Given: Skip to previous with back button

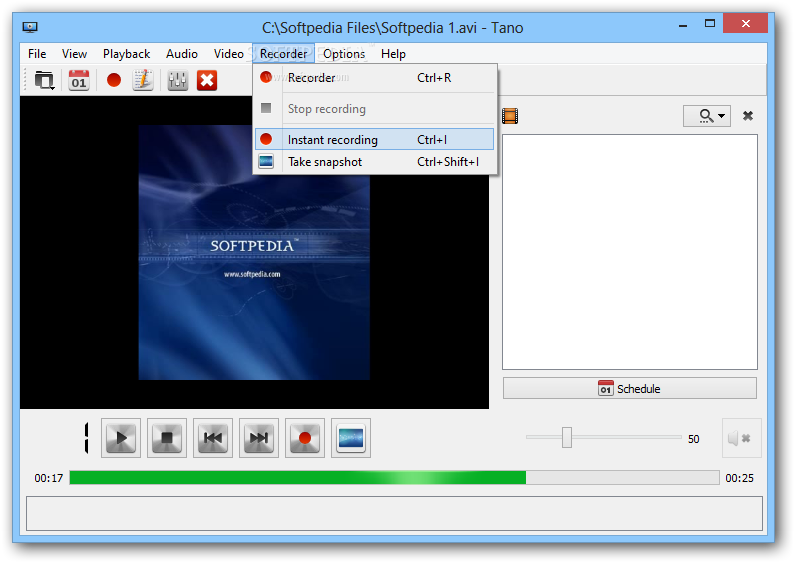Looking at the screenshot, I should (x=213, y=438).
